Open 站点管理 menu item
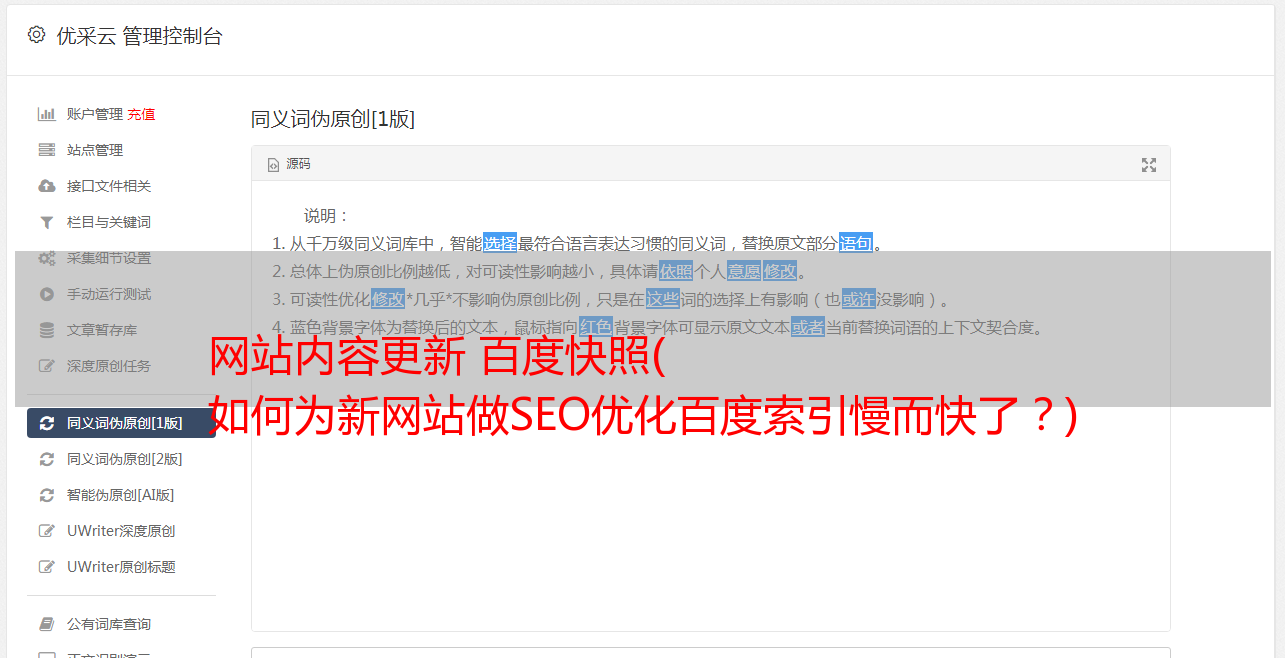1285x658 pixels. 95,150
